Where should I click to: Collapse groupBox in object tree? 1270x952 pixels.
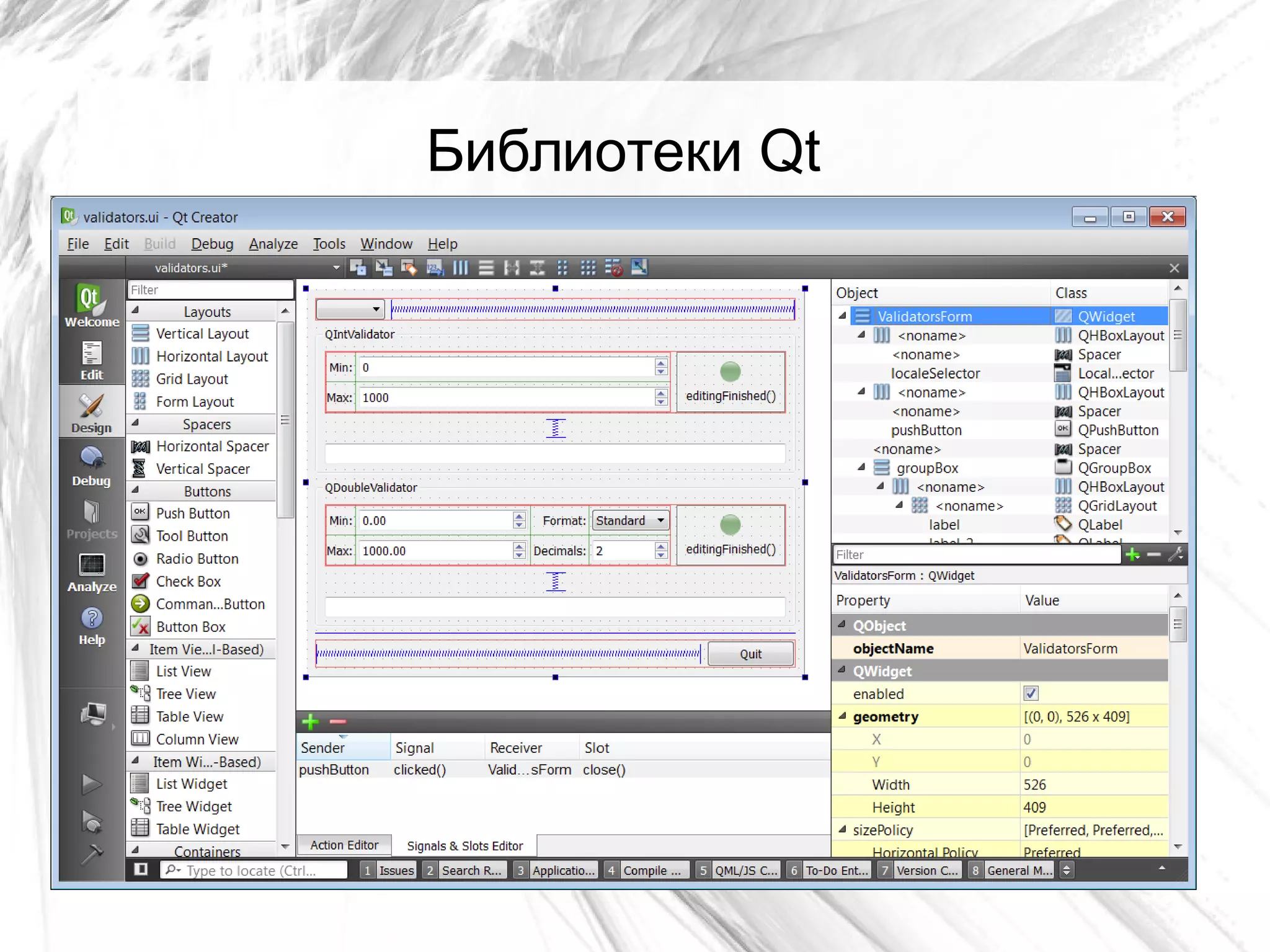click(x=861, y=467)
